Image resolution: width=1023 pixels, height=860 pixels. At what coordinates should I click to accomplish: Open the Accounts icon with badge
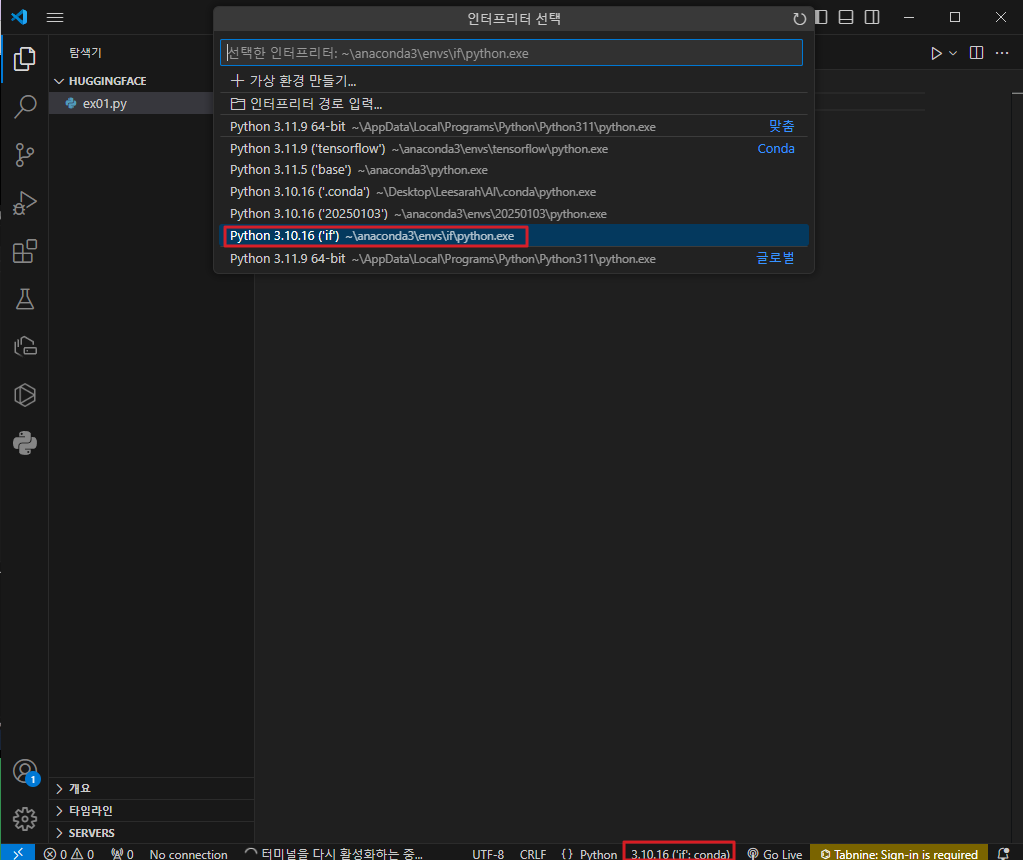(25, 771)
